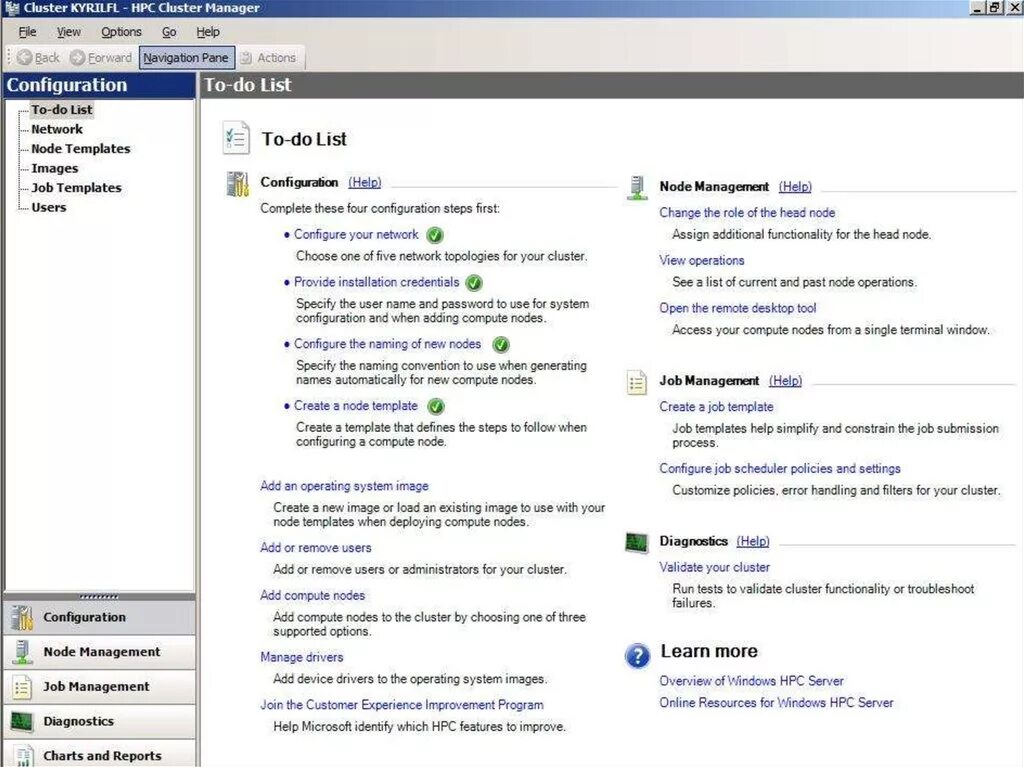
Task: Click the navigation pane splitter grip dots
Action: [x=99, y=596]
